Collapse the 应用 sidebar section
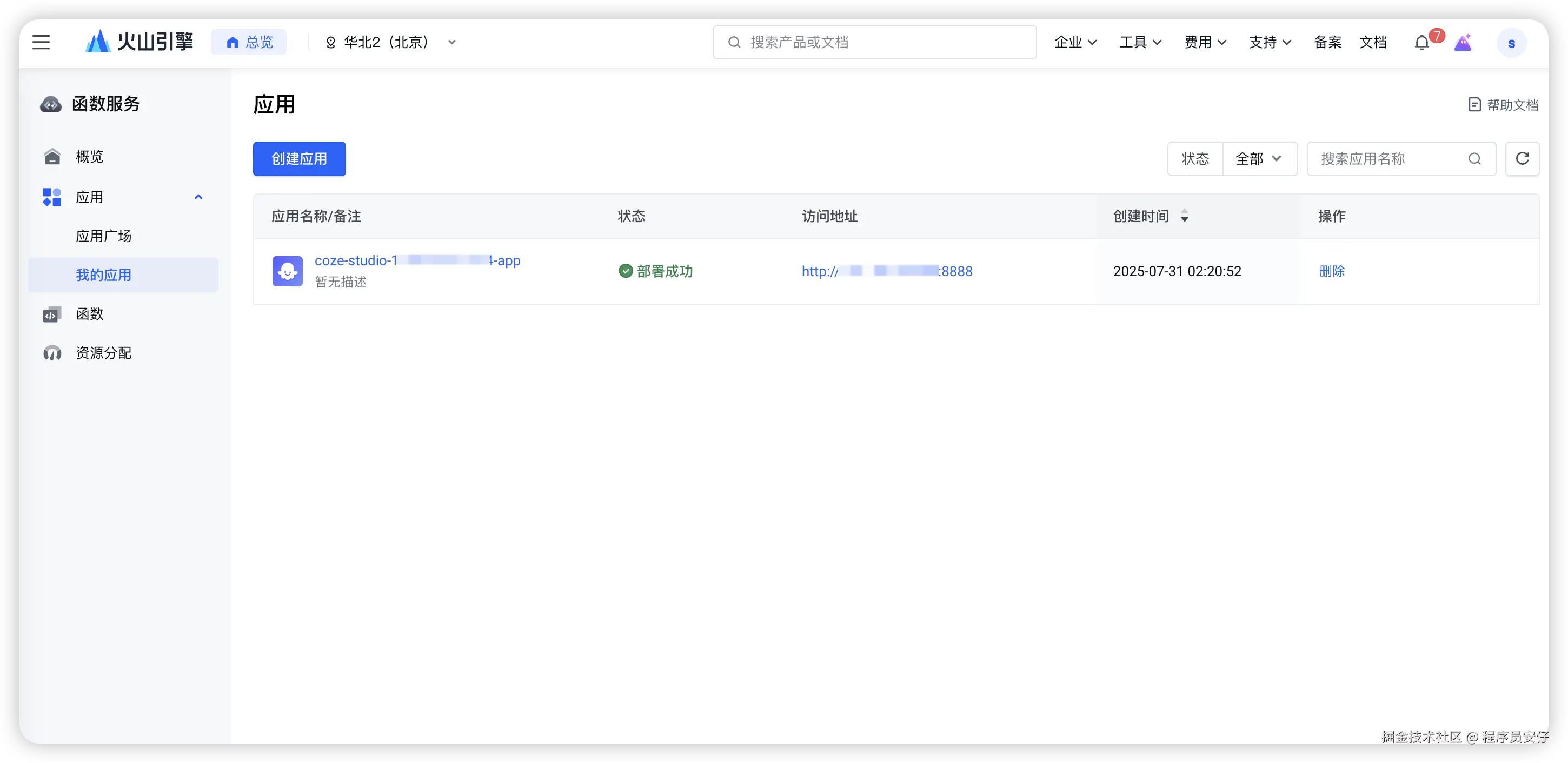 [x=198, y=197]
